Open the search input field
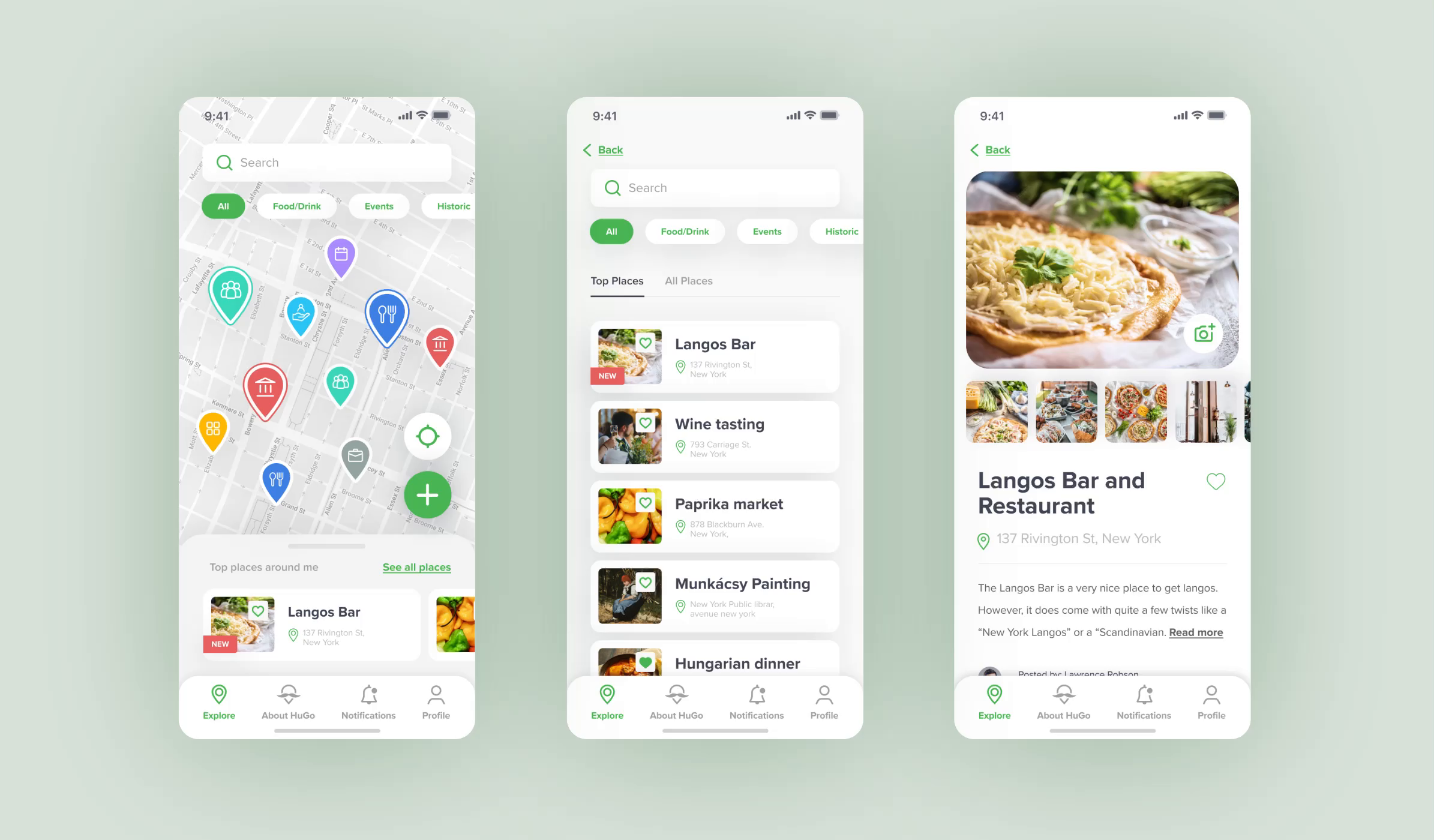Viewport: 1434px width, 840px height. (328, 162)
